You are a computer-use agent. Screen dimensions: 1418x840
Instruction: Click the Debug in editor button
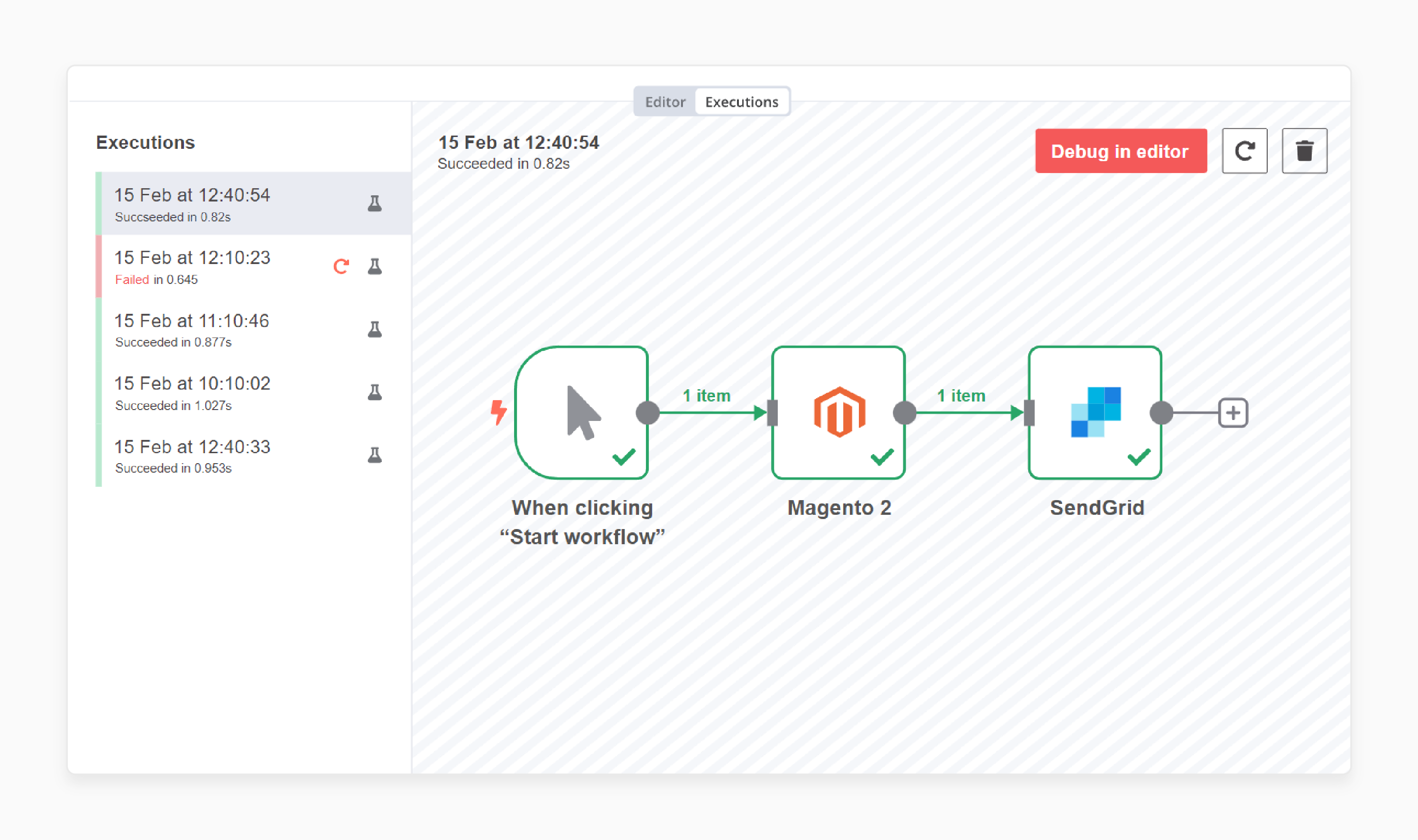pyautogui.click(x=1121, y=151)
